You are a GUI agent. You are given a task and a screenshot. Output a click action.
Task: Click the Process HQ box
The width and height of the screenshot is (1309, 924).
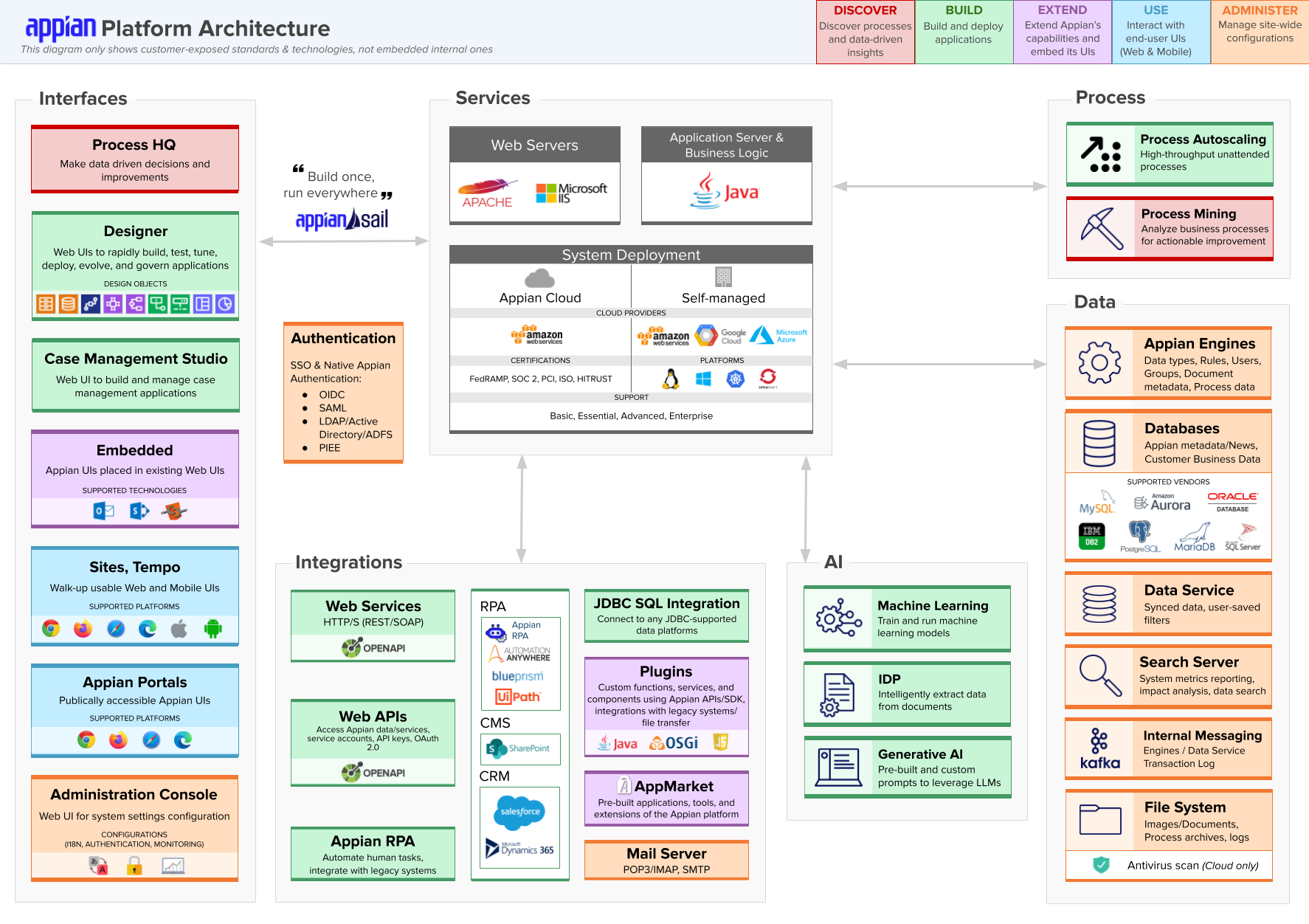135,159
